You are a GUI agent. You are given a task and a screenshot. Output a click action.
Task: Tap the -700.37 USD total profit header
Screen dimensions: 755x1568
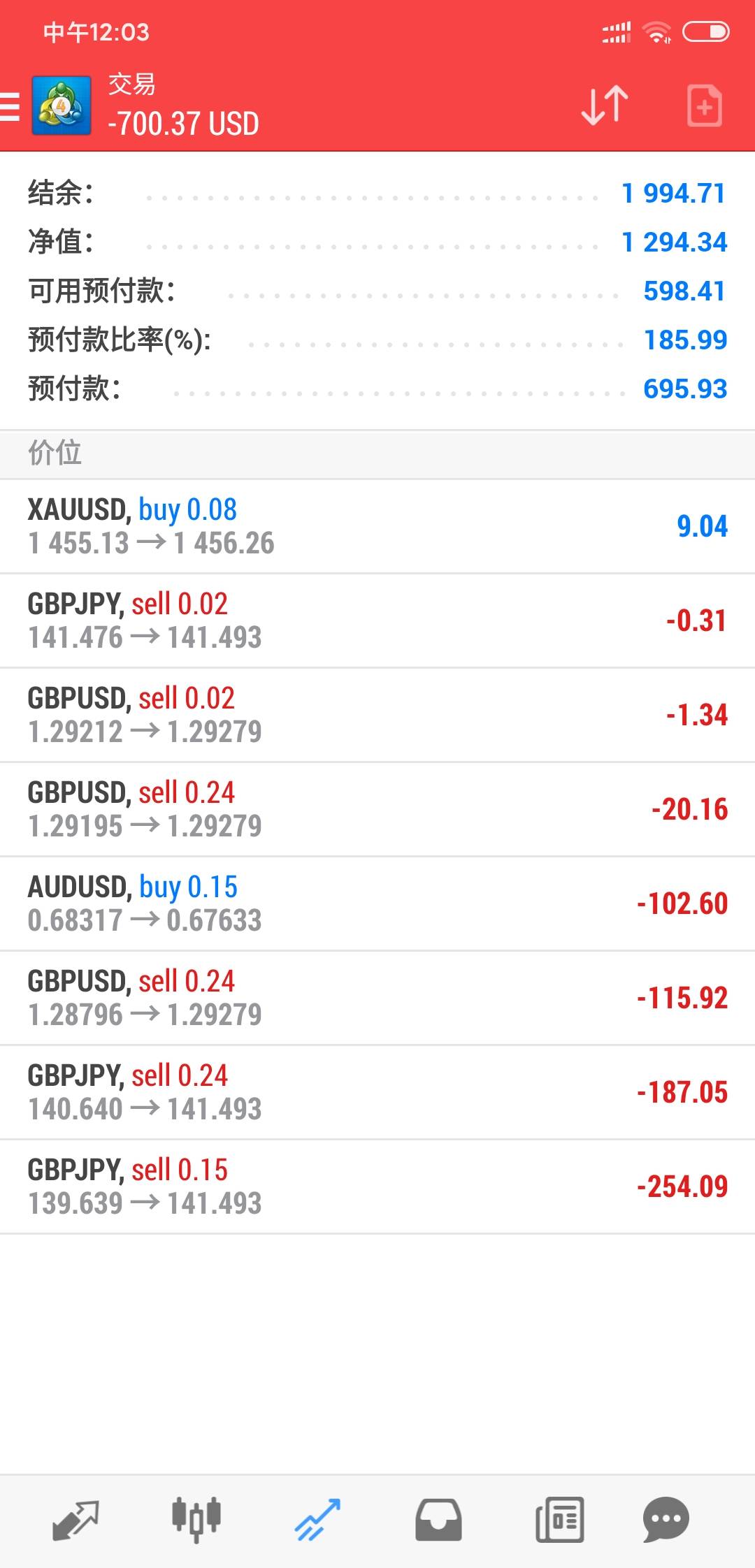(183, 124)
